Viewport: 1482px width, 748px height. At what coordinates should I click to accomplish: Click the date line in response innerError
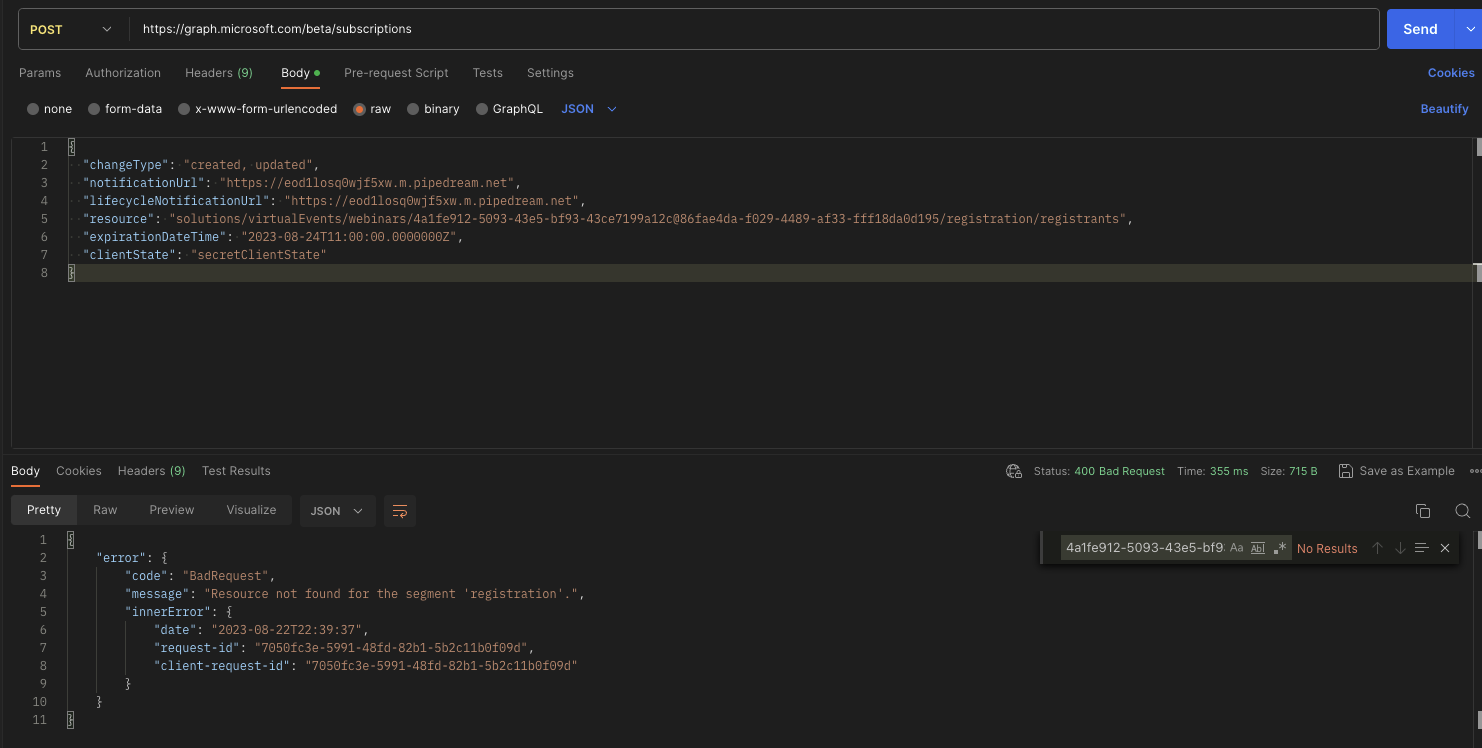click(x=262, y=630)
